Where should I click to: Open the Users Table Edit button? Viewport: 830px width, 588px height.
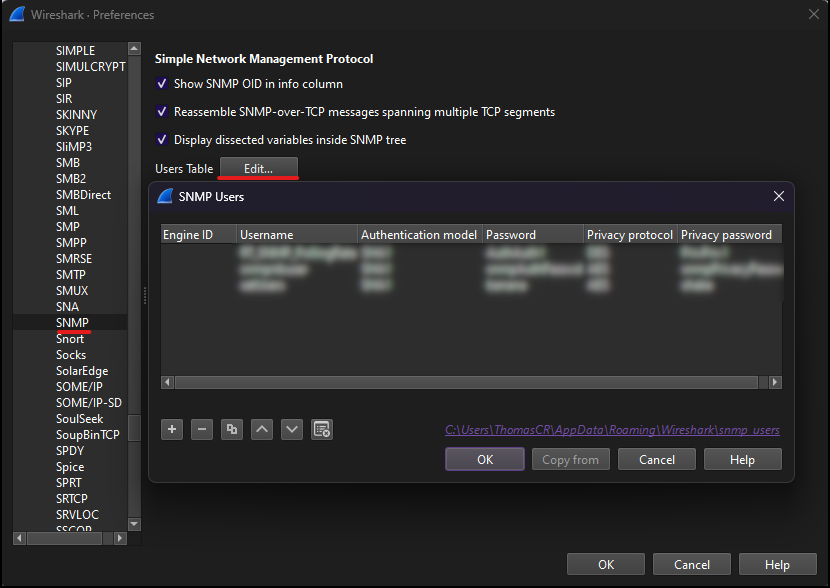pyautogui.click(x=258, y=168)
